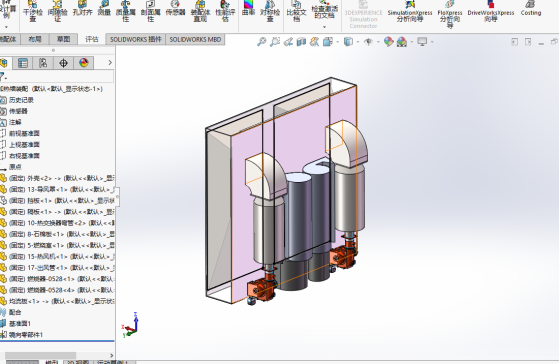Run 对称检查 symmetry check
559x364 pixels.
270,11
